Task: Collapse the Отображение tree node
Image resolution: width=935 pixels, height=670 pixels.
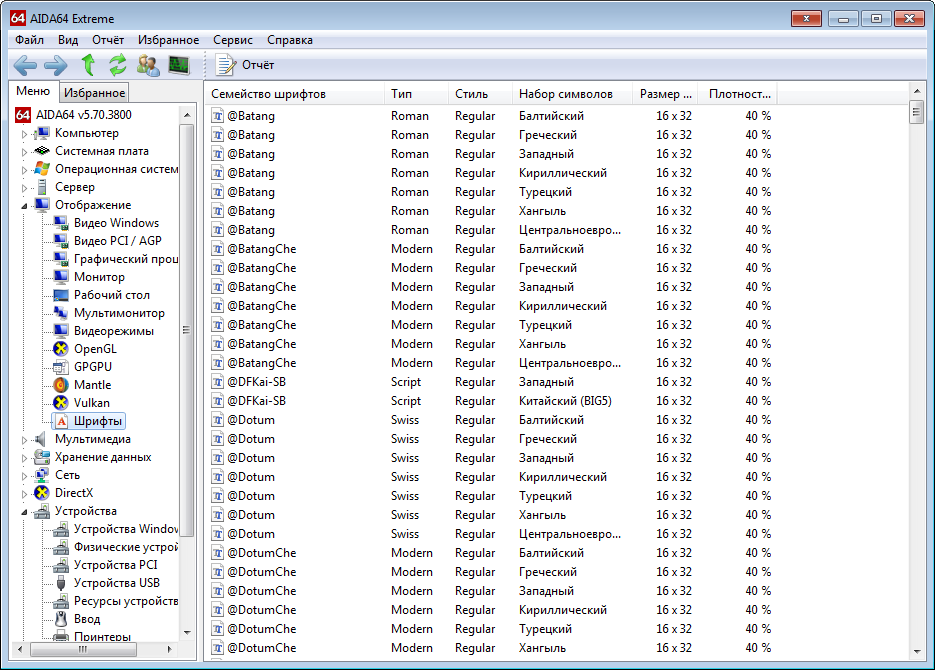Action: pos(24,206)
